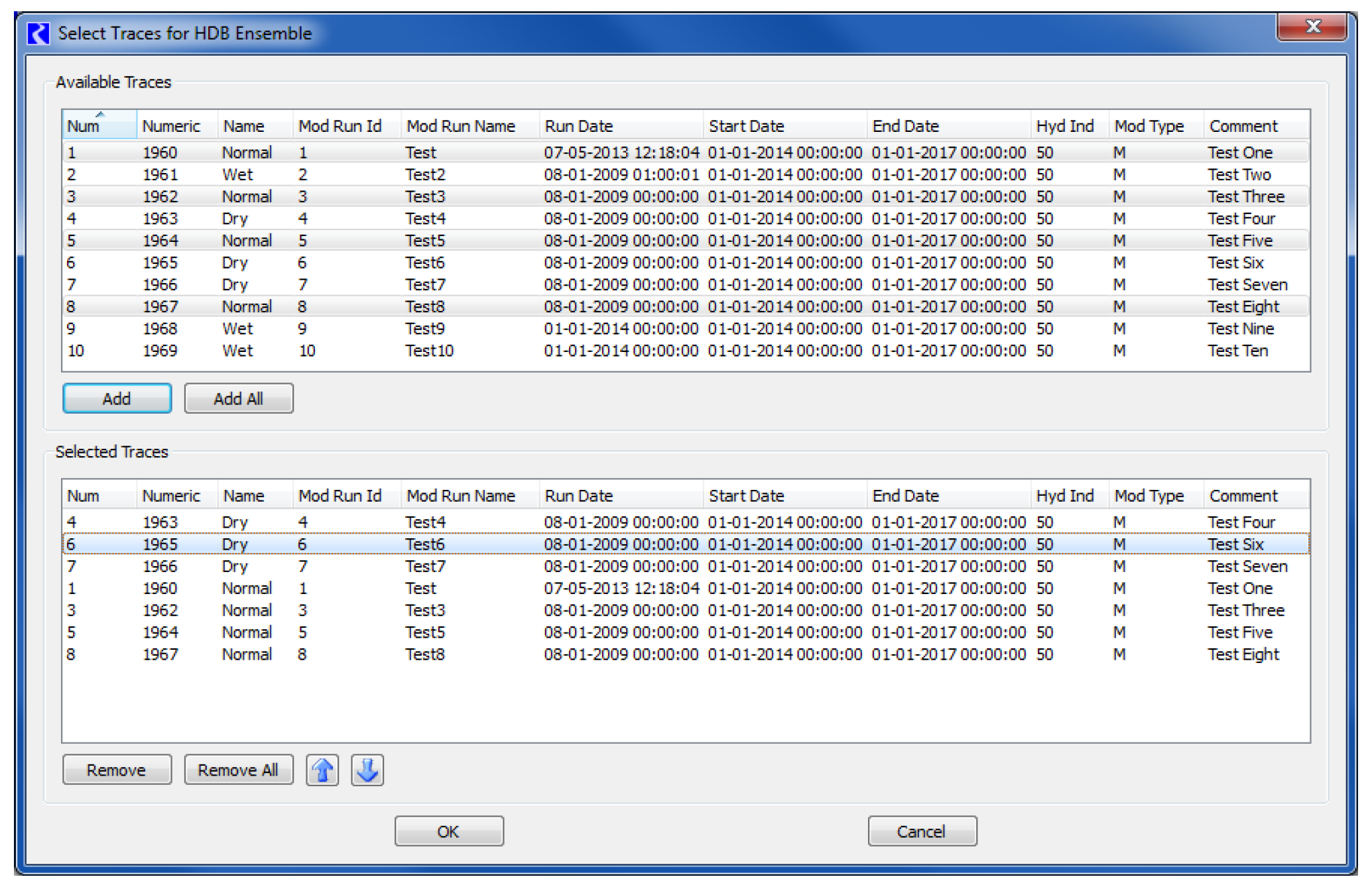This screenshot has width=1372, height=887.
Task: Remove the selected trace
Action: click(117, 770)
